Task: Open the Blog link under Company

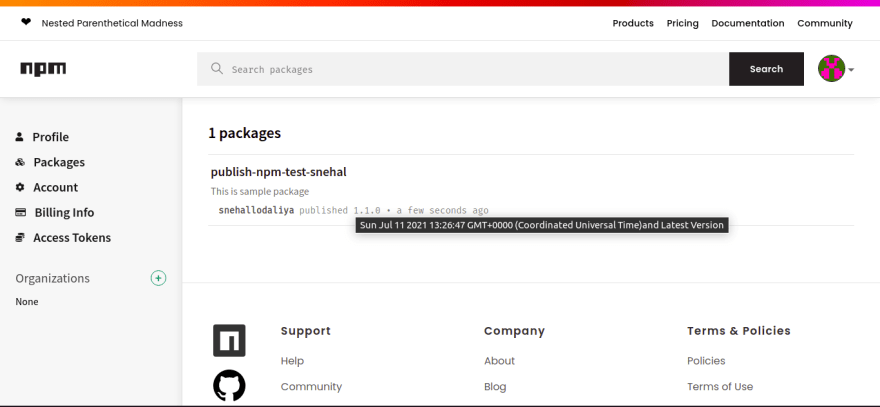Action: (x=495, y=386)
